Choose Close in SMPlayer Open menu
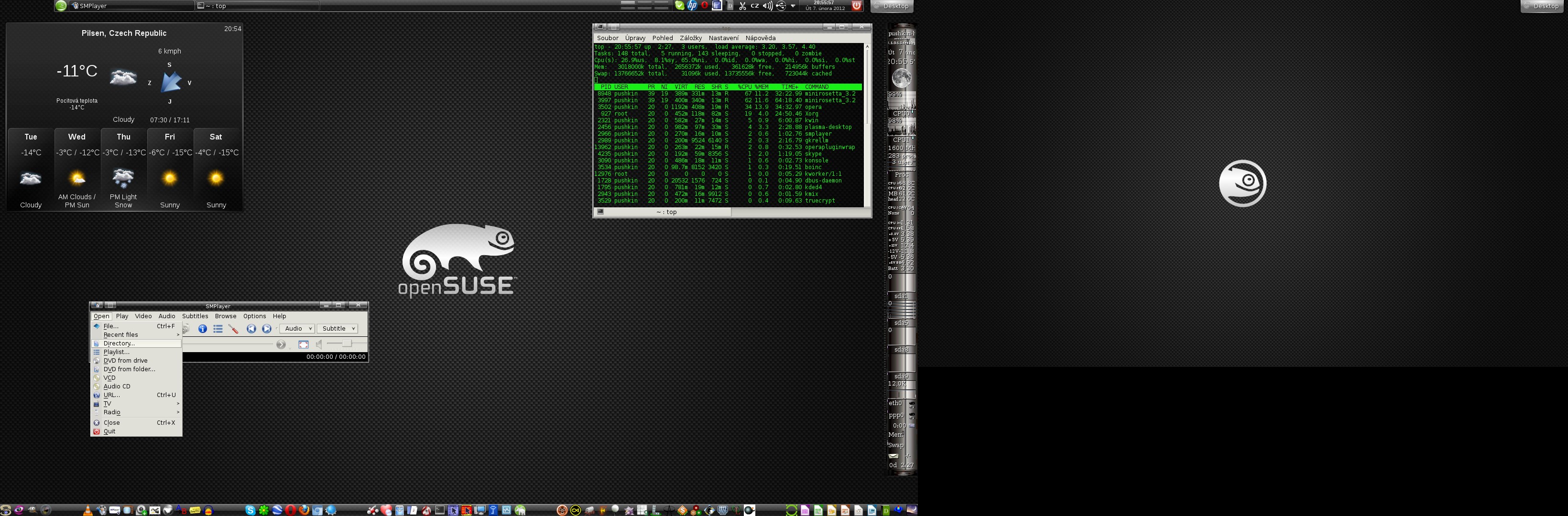 (x=136, y=422)
